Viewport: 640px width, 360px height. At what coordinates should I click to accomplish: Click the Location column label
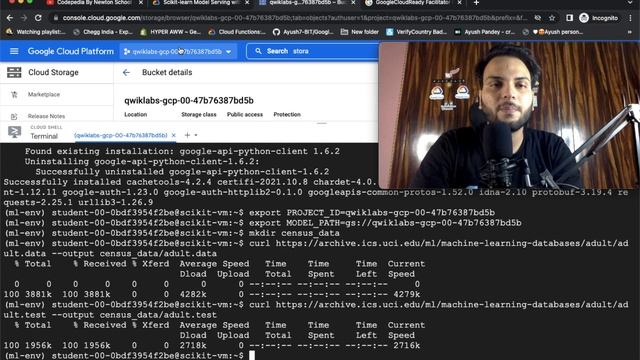[136, 115]
